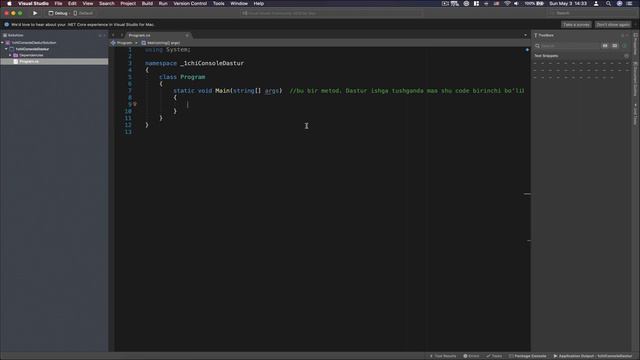
Task: Toggle Toolbox compact list view icon
Action: (615, 46)
